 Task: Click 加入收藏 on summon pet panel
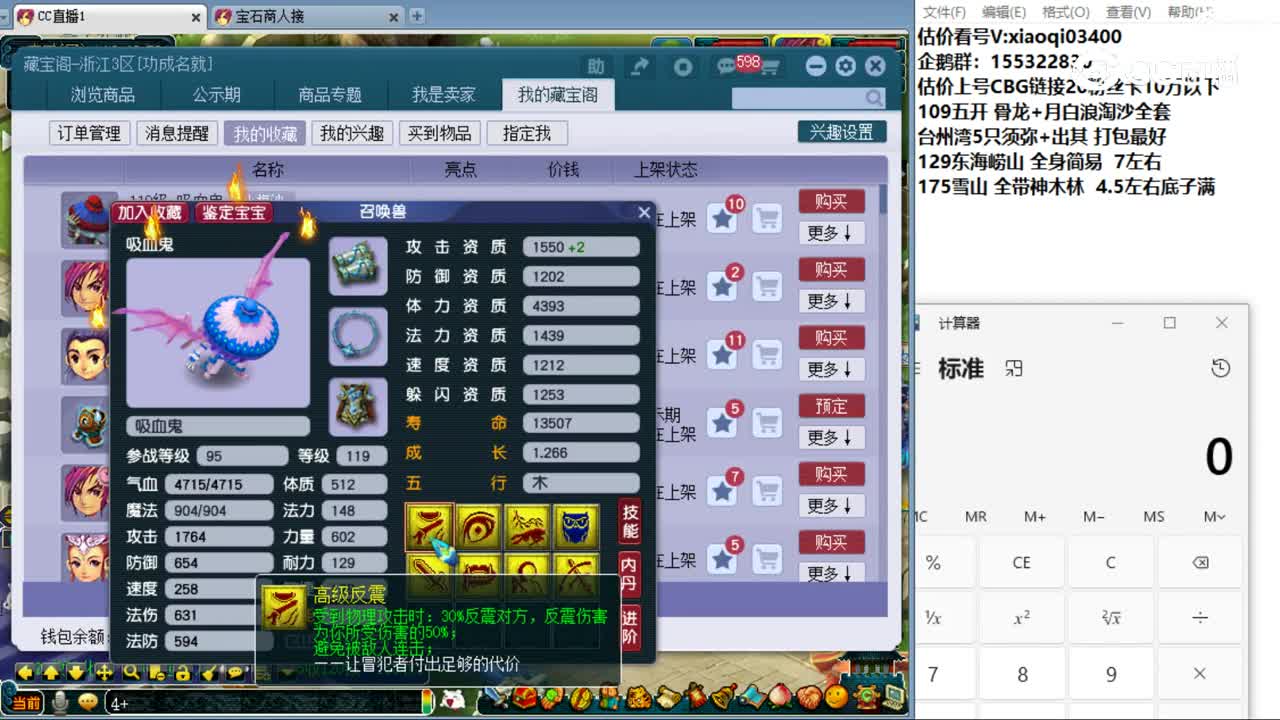tap(150, 212)
